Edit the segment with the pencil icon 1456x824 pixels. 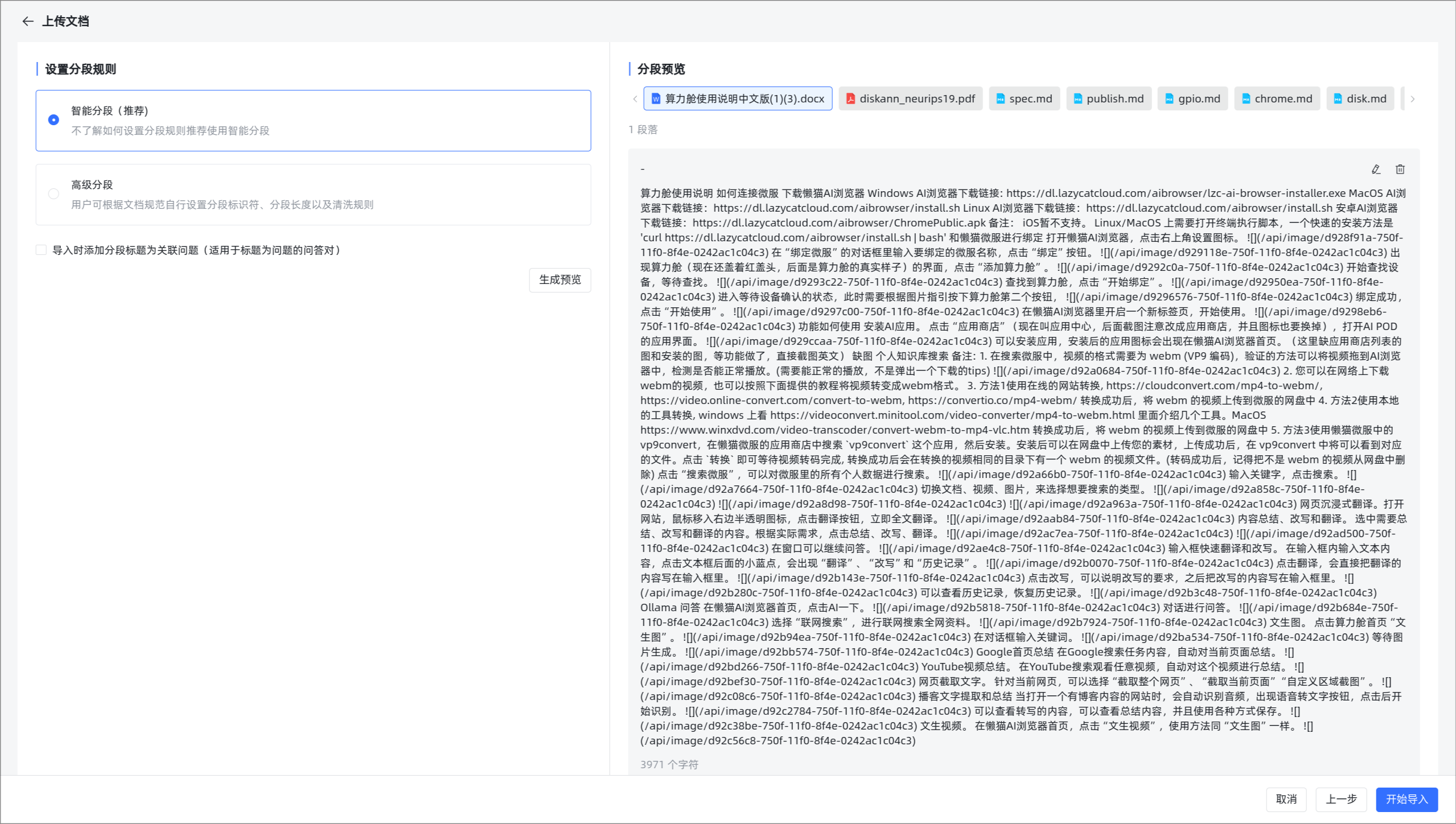[1376, 170]
